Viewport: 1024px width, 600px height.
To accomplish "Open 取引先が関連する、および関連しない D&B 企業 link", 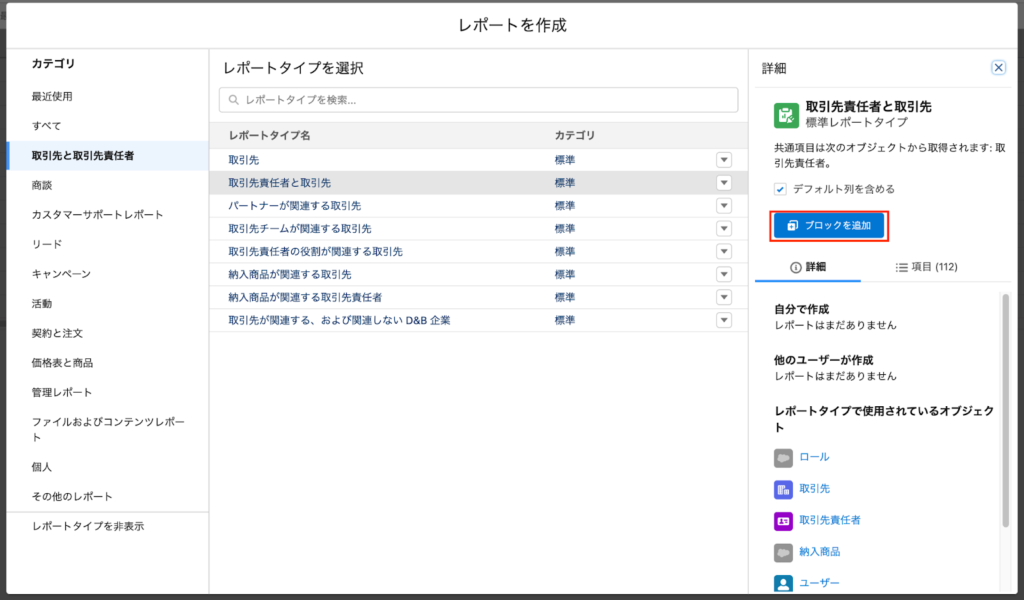I will 339,320.
